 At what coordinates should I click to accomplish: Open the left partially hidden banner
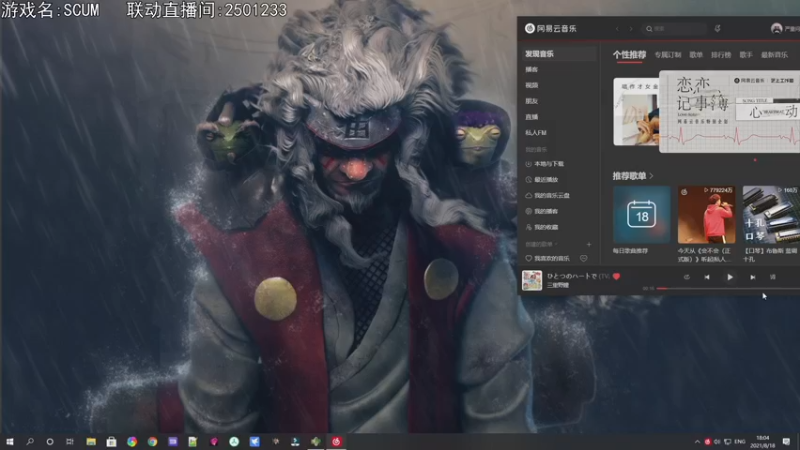pyautogui.click(x=636, y=112)
